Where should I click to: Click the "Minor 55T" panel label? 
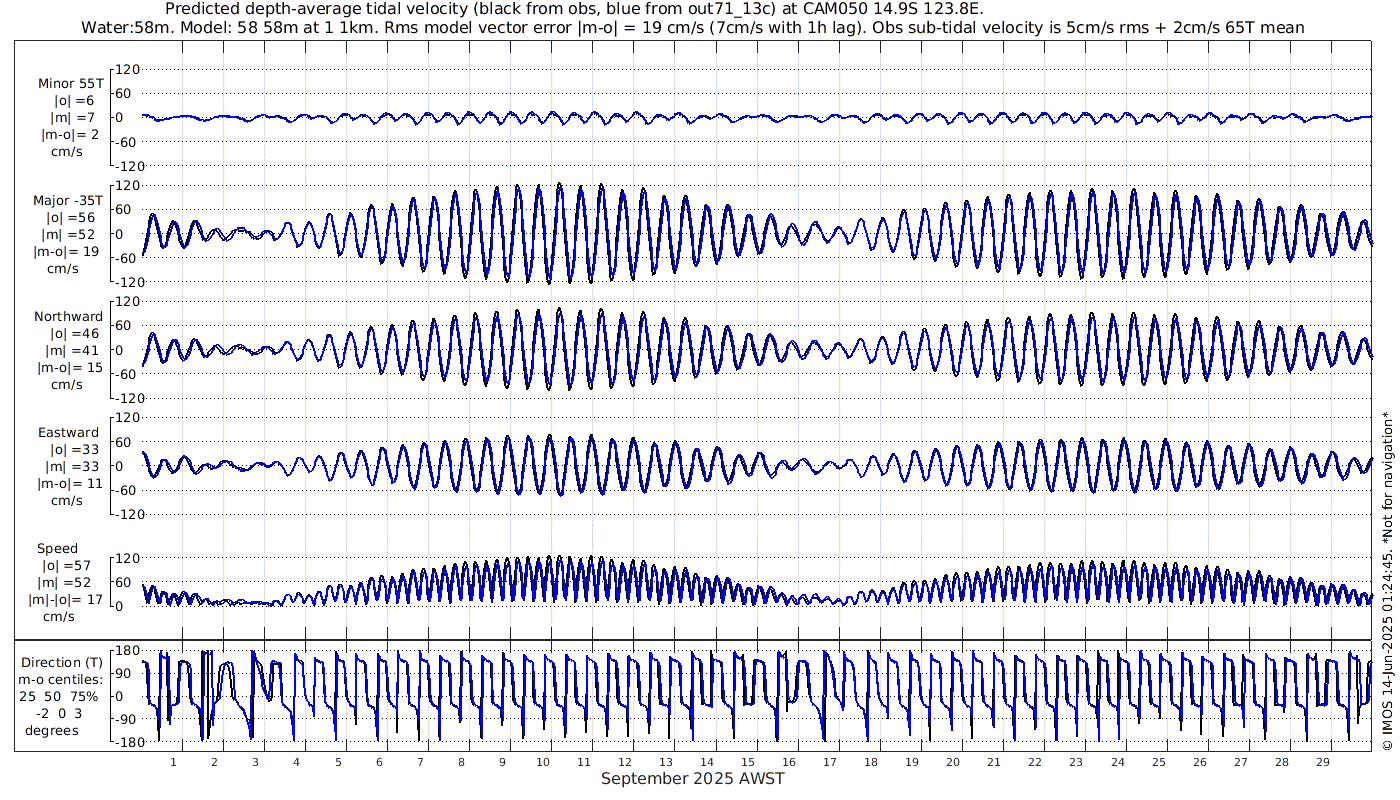click(70, 83)
